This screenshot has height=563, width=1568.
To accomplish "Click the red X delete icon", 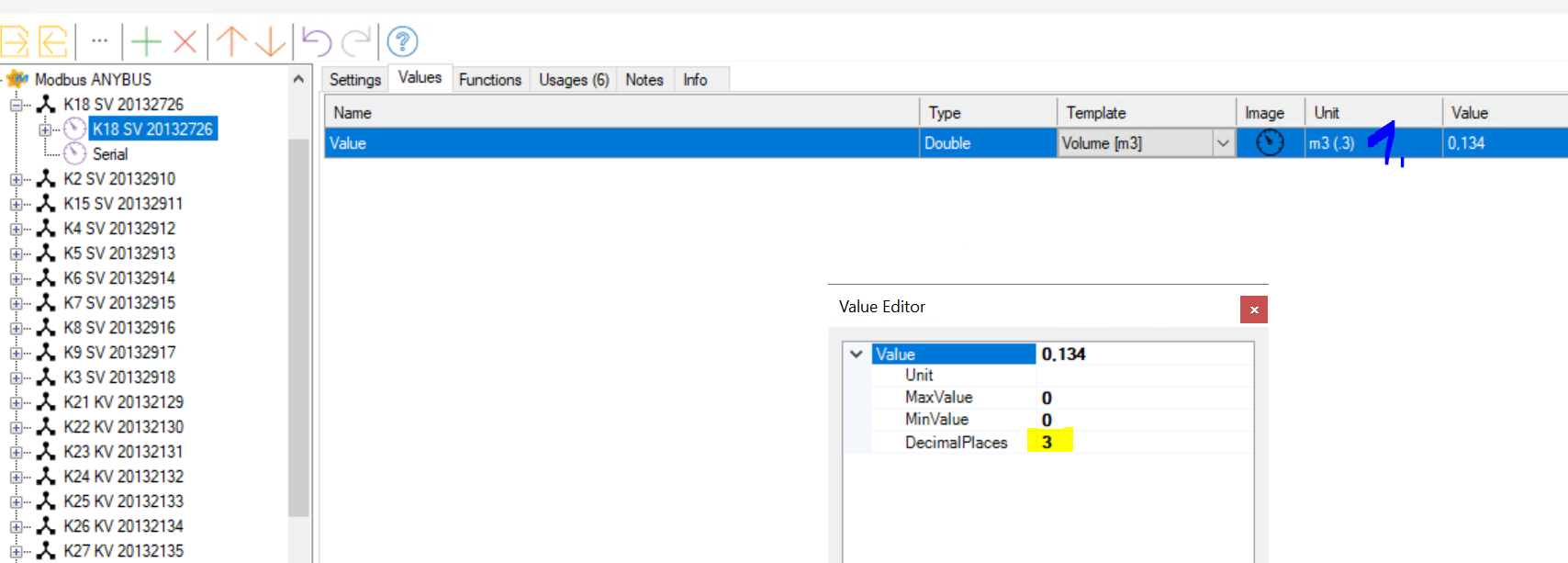I will click(185, 41).
